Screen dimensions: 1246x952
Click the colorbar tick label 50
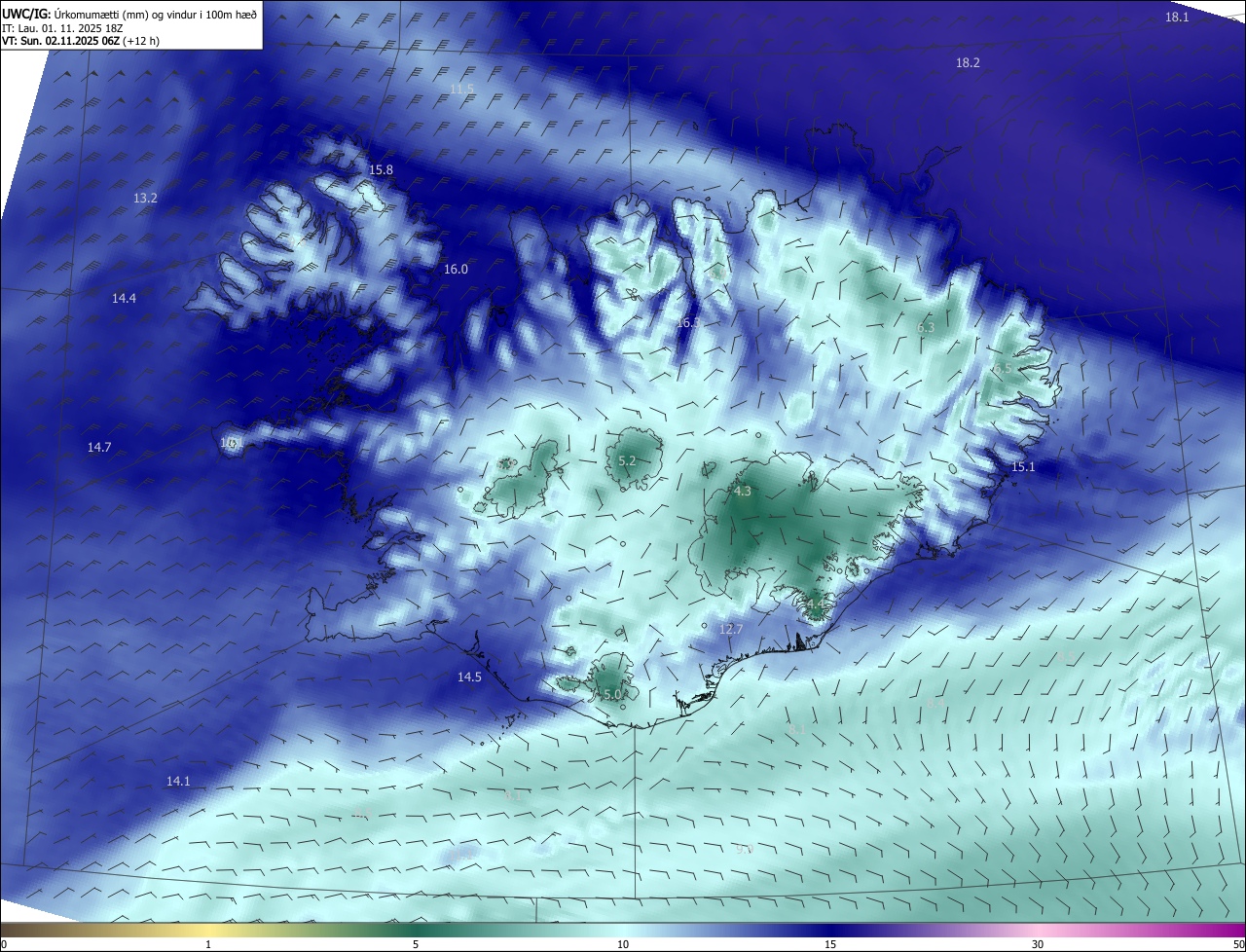click(x=1238, y=944)
